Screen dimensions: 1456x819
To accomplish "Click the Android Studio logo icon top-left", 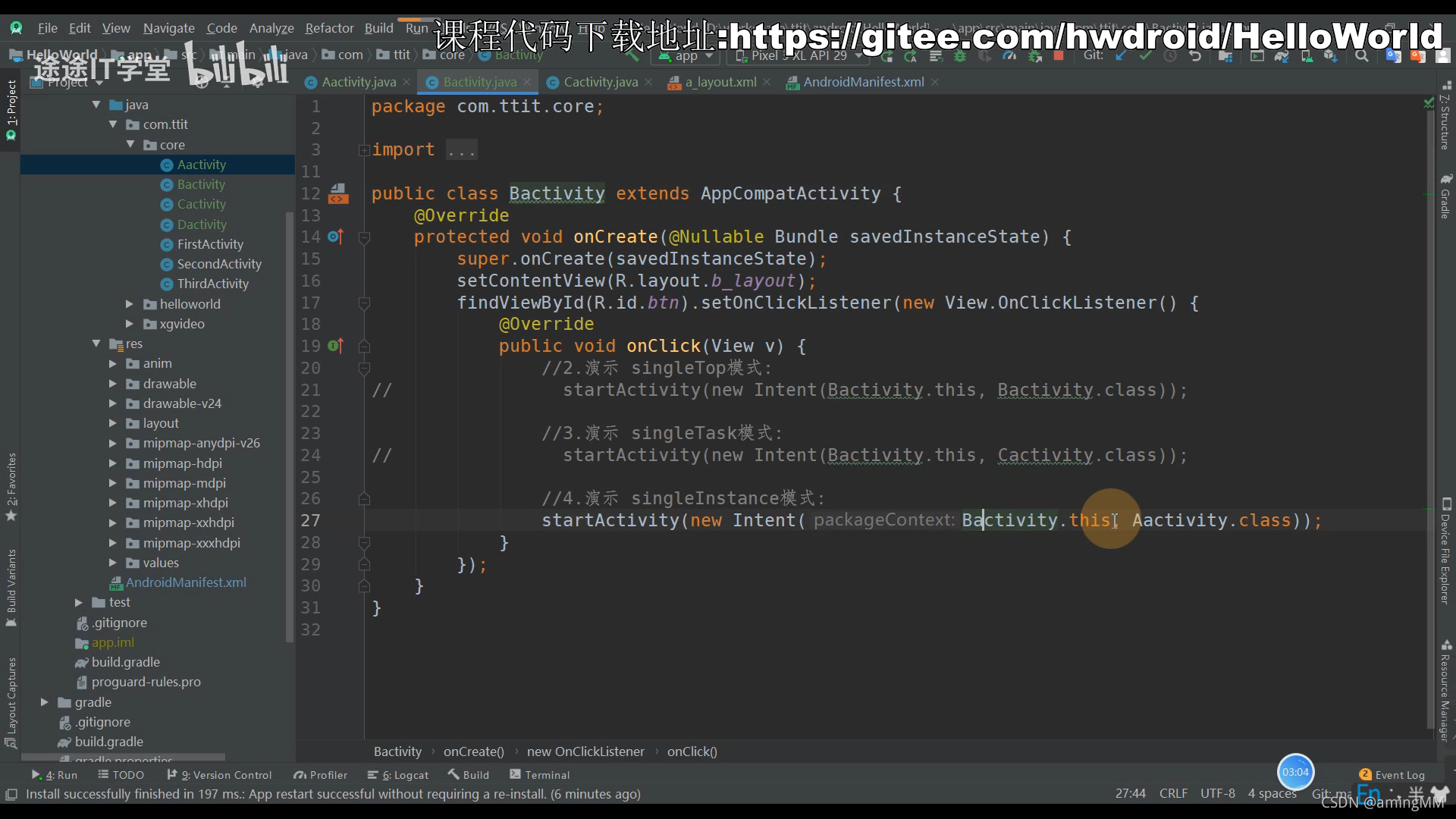I will tap(16, 28).
